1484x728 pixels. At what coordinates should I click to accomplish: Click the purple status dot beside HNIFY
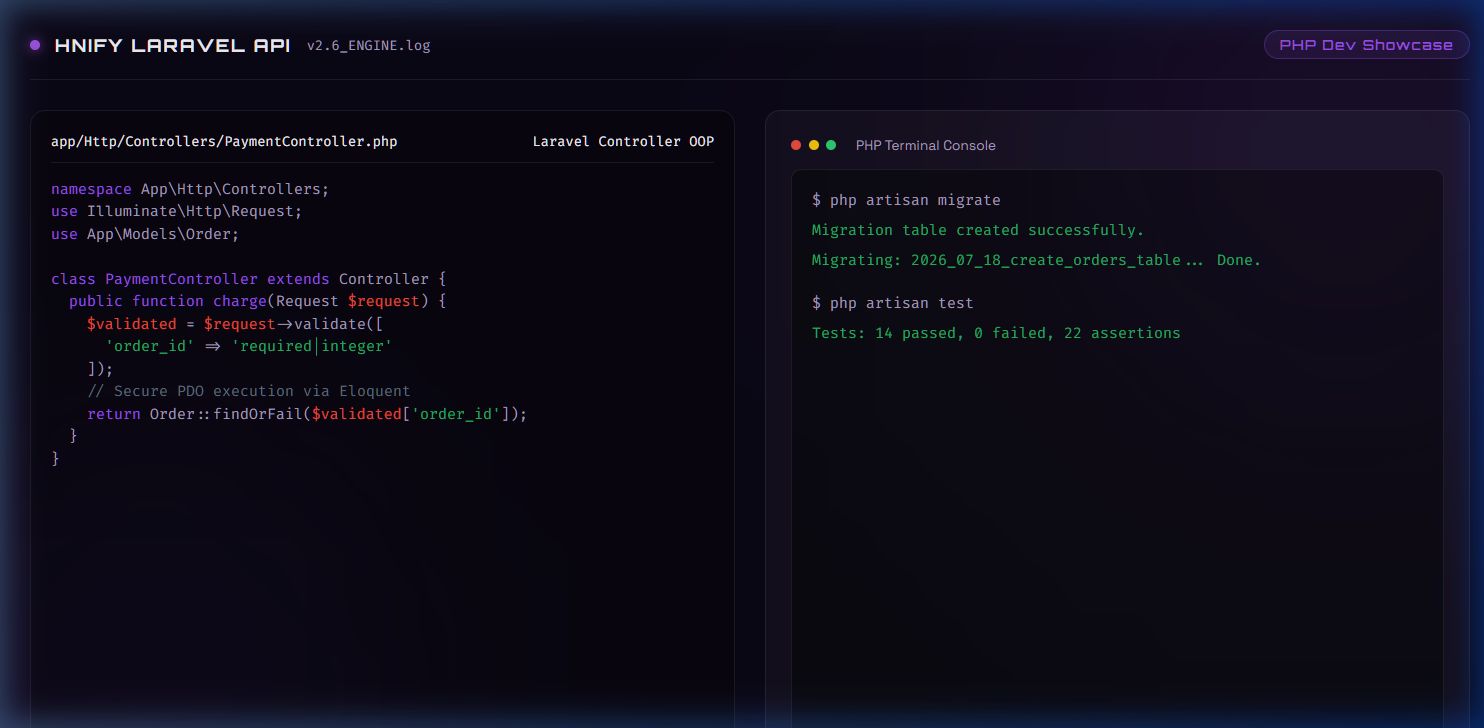pyautogui.click(x=35, y=45)
